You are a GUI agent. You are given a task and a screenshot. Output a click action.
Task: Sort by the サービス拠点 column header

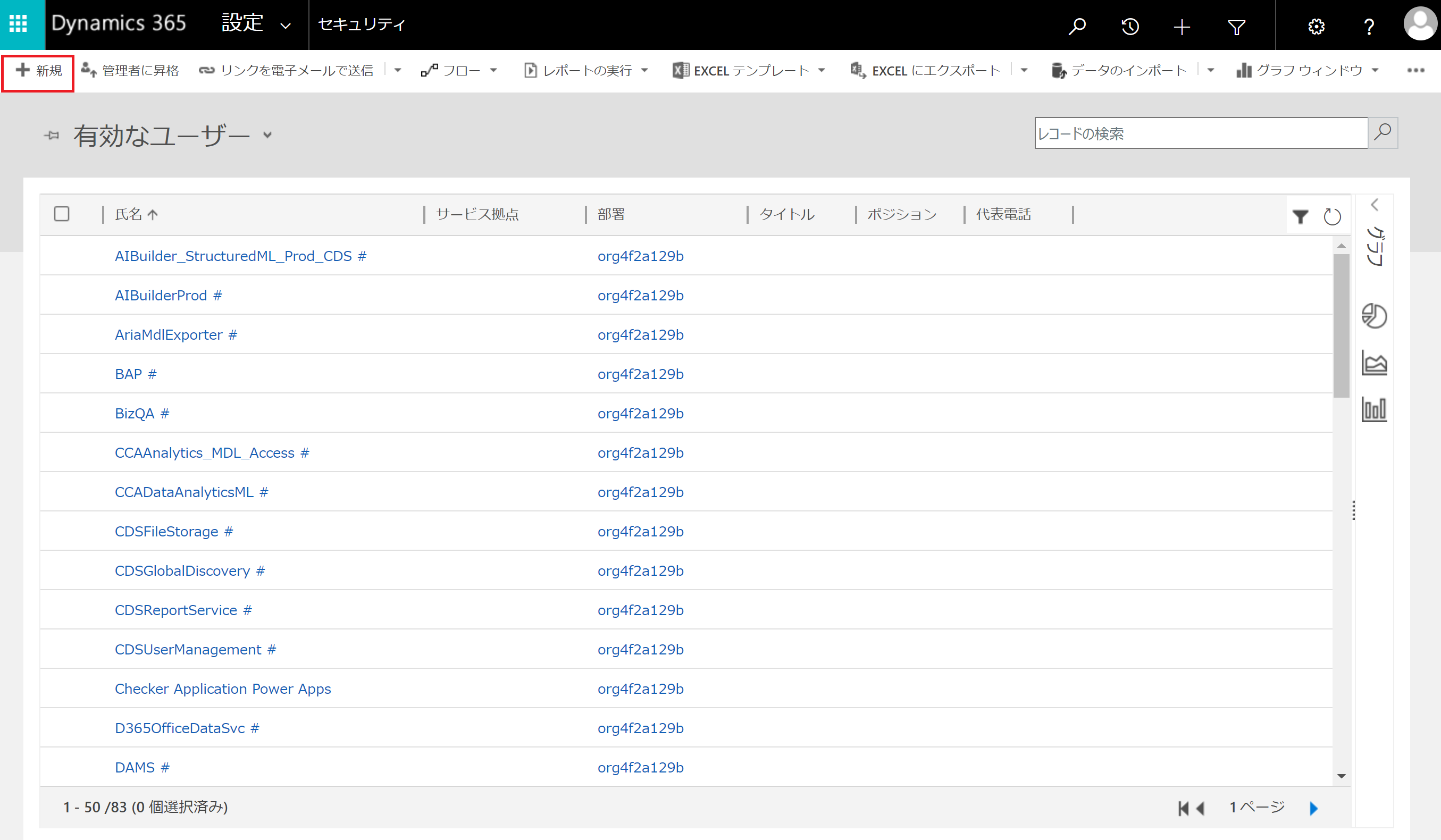pyautogui.click(x=477, y=214)
